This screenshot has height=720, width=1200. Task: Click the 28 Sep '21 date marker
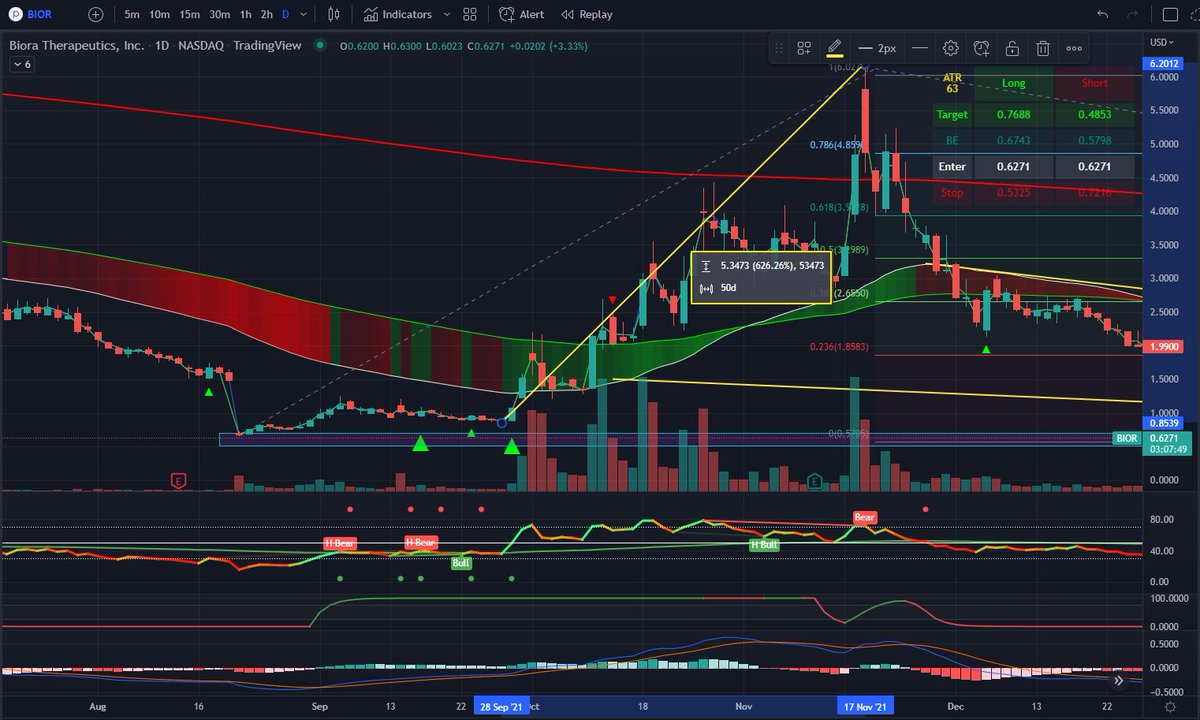pos(501,706)
